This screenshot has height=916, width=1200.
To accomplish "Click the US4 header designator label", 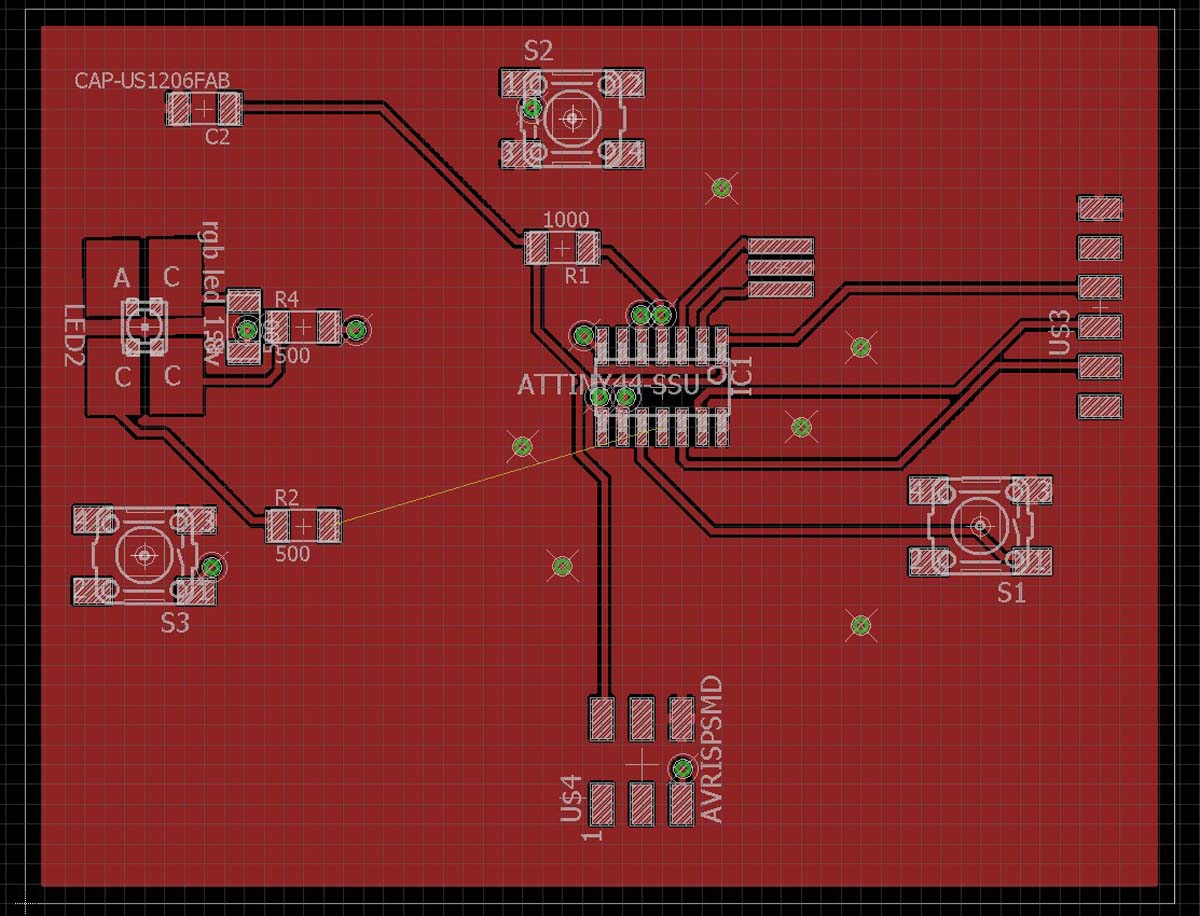I will click(x=571, y=799).
